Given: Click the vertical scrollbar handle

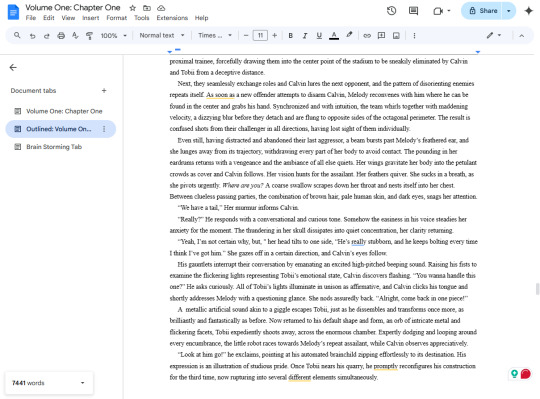Looking at the screenshot, I should (x=537, y=289).
